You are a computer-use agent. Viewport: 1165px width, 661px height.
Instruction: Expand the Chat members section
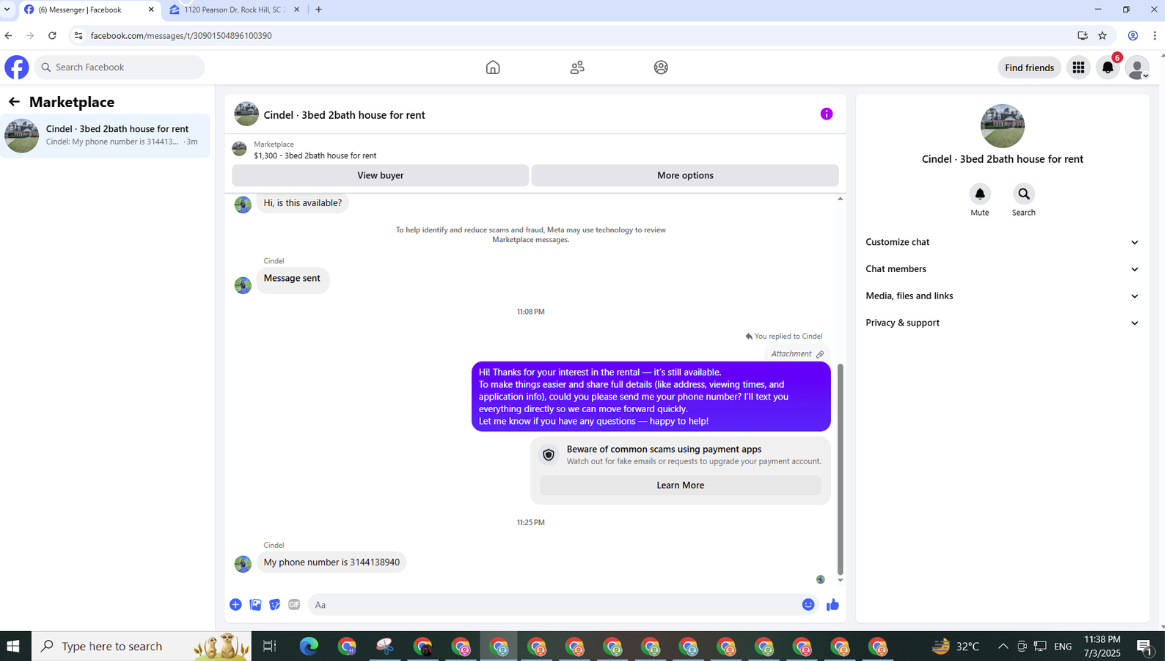(1002, 269)
